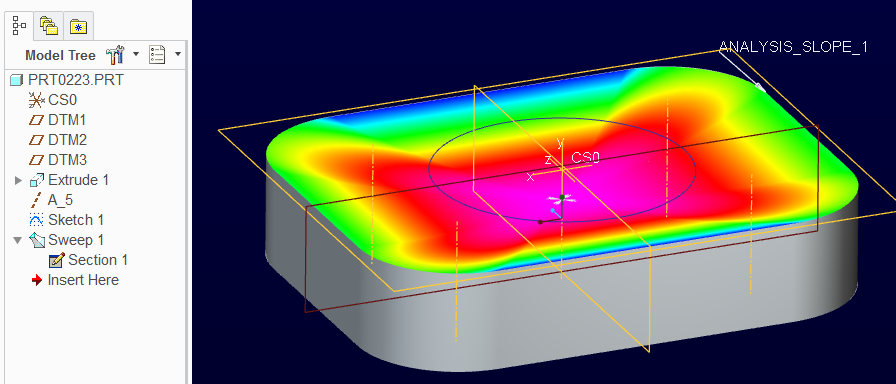Expand the Extrude 1 feature

[x=18, y=181]
